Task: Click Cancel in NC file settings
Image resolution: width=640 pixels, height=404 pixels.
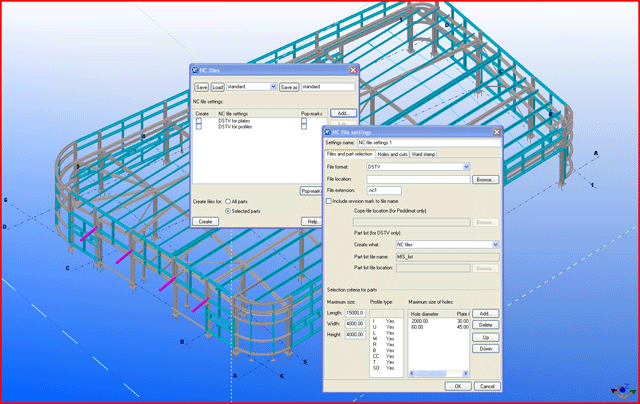Action: tap(487, 386)
